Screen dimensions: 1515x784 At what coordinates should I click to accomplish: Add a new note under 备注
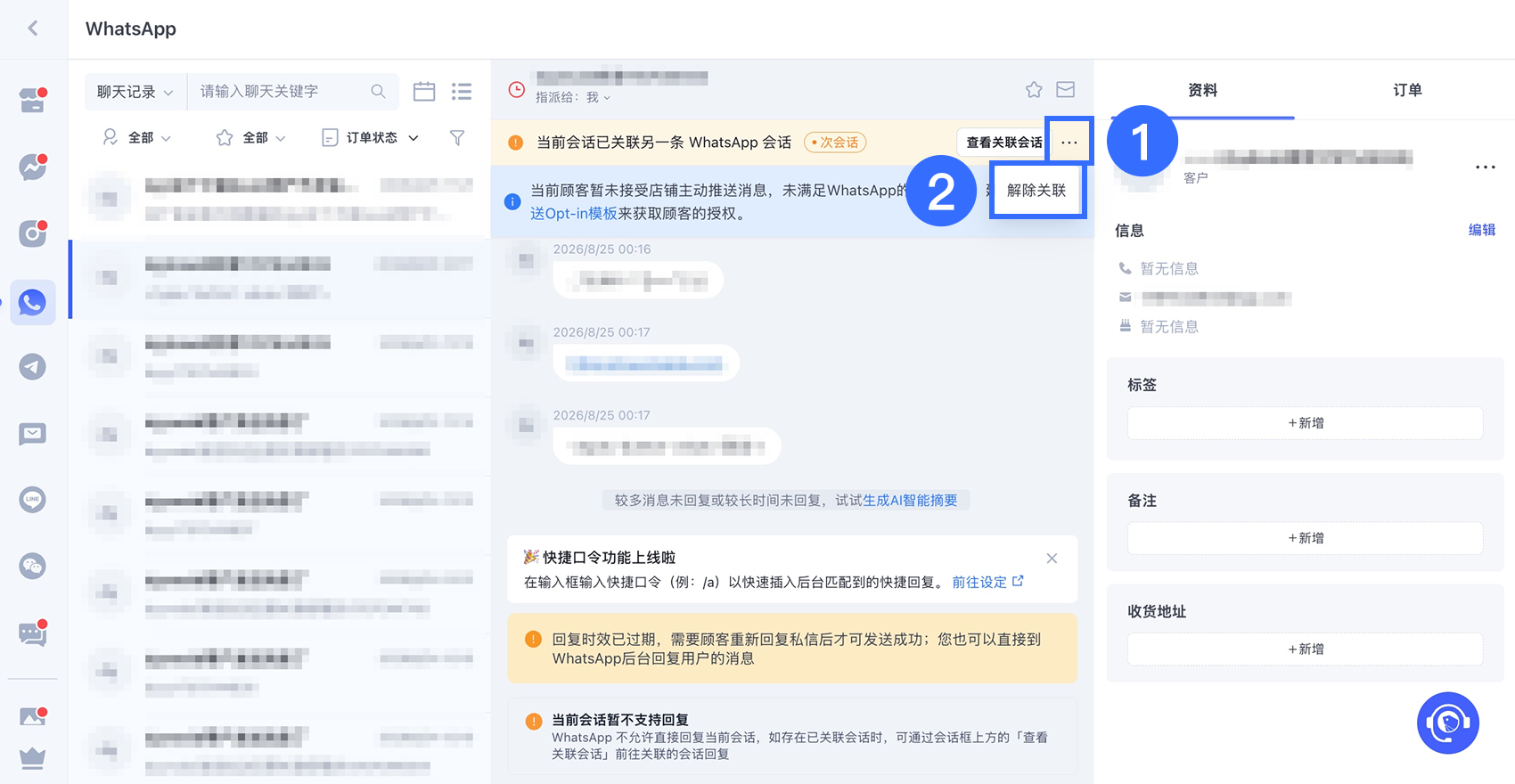pos(1306,538)
